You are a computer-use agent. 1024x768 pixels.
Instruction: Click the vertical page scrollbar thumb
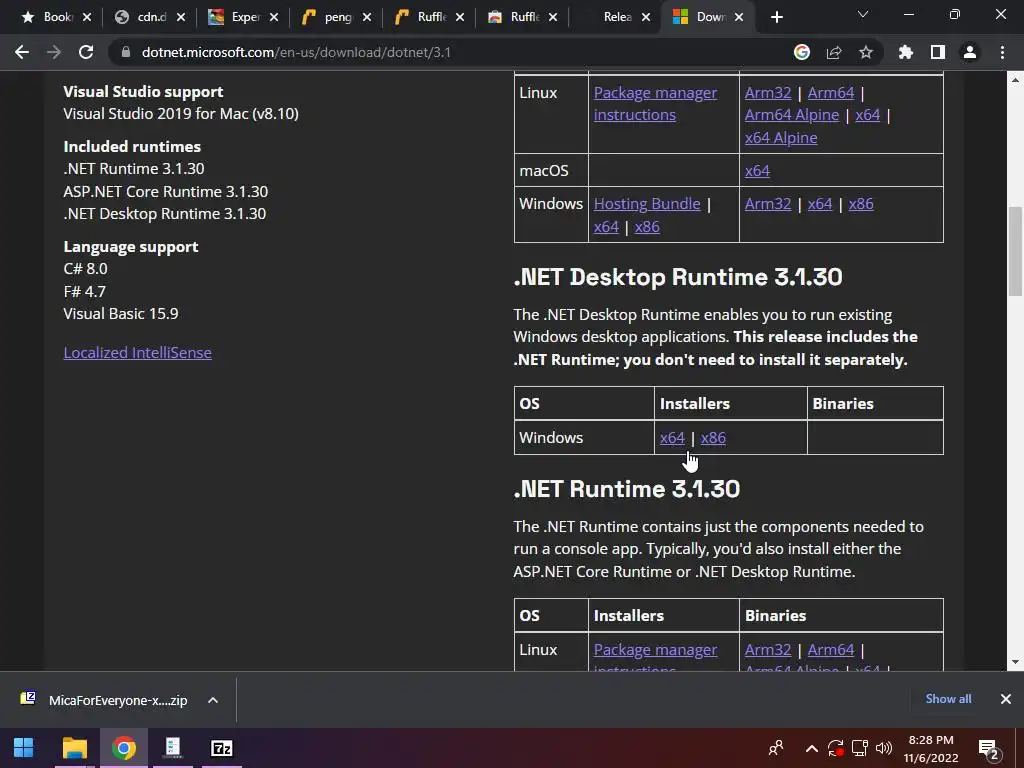tap(1015, 251)
